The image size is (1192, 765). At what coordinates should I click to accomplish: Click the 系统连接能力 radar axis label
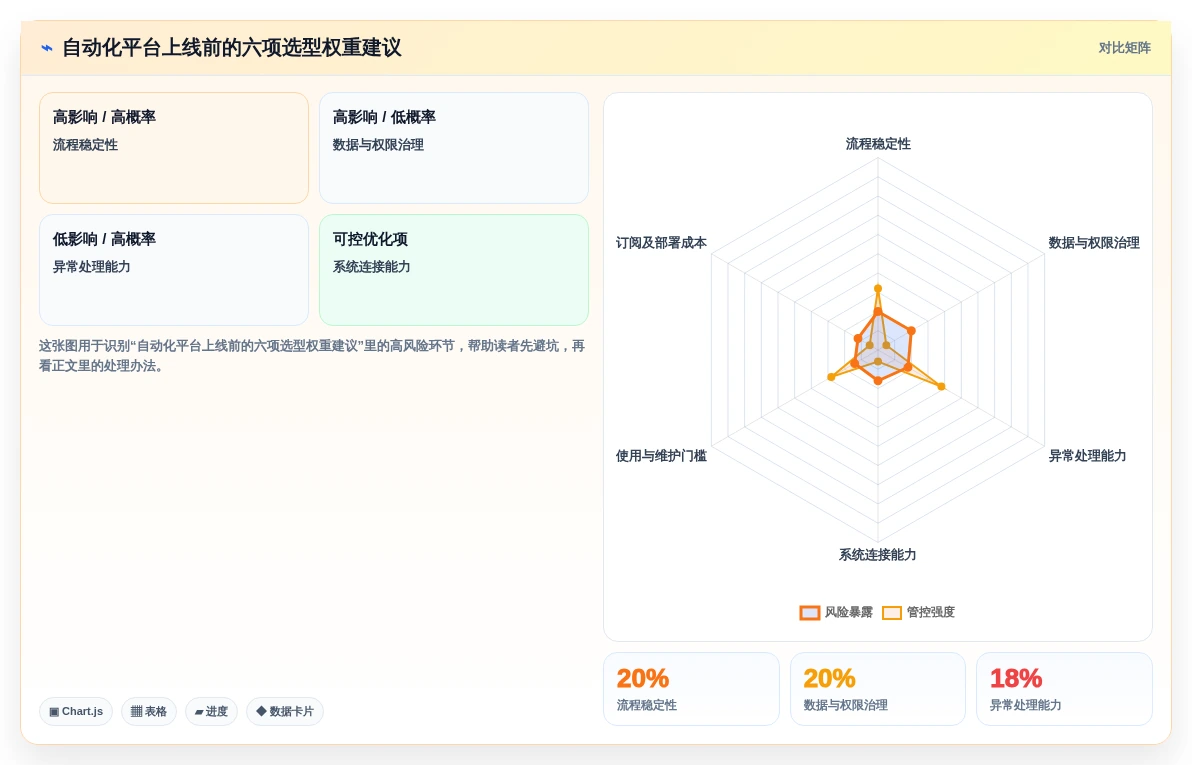(877, 554)
